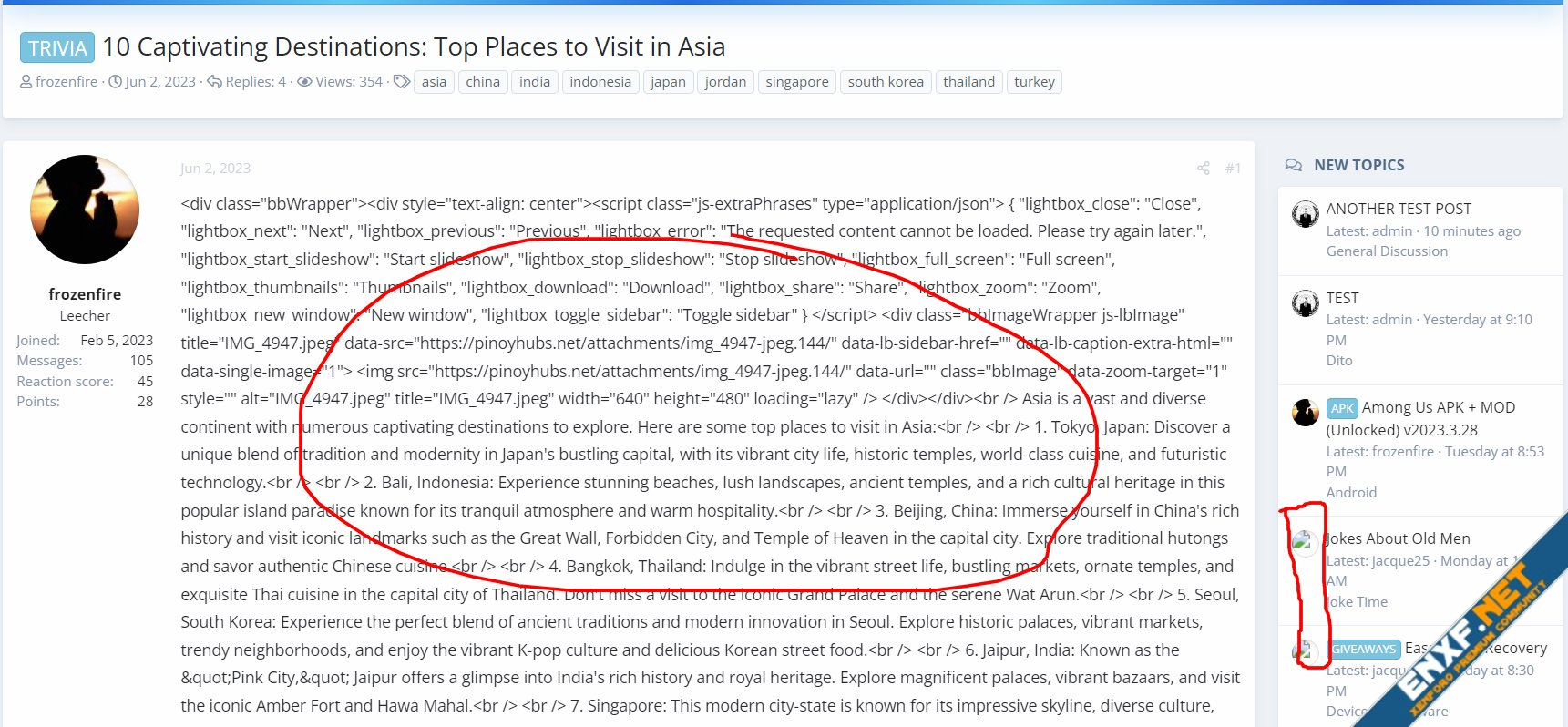Open the turkey tag
Screen dimensions: 1568x727
point(1034,82)
